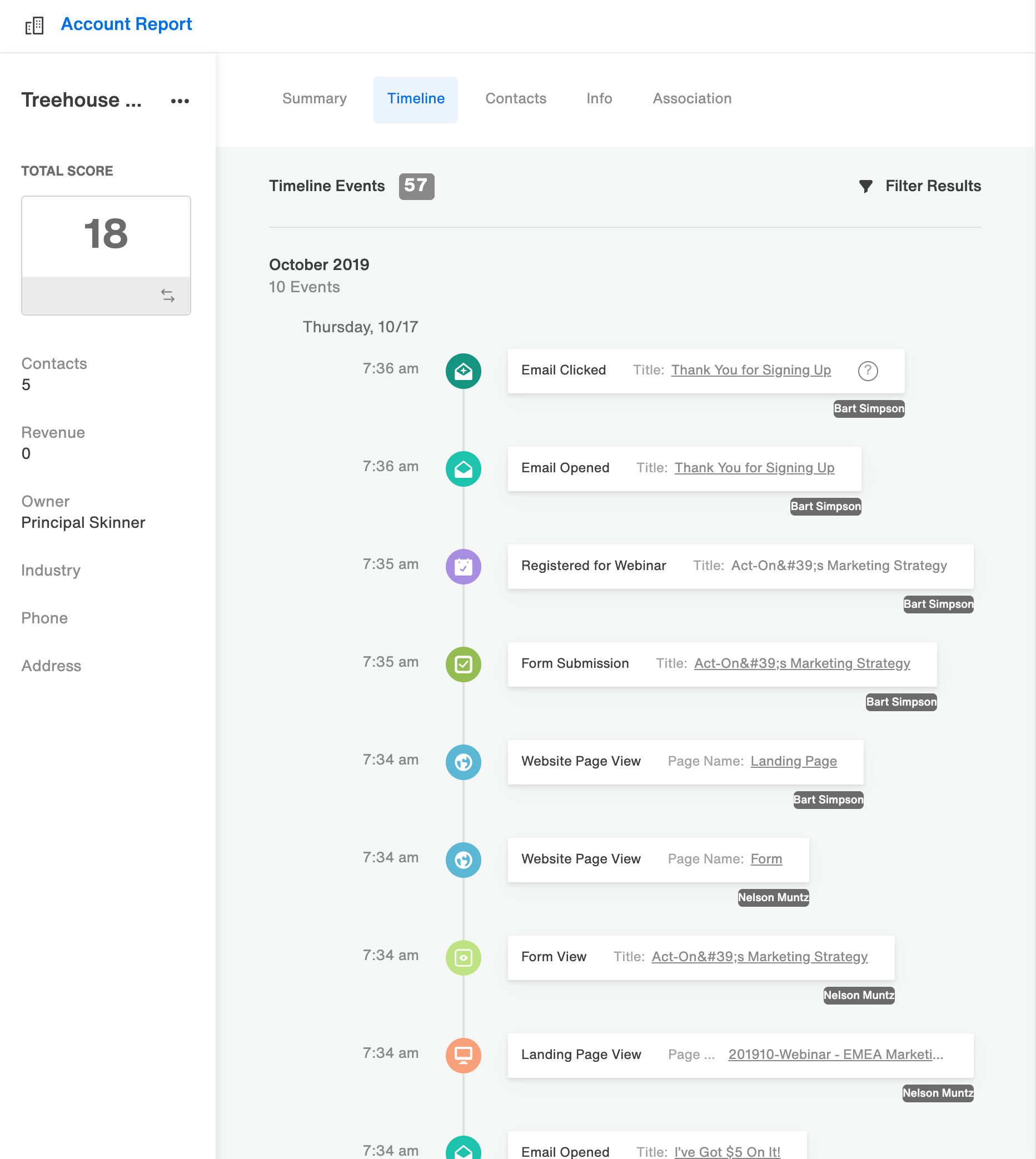Click the total score value 18
The width and height of the screenshot is (1036, 1159).
point(106,234)
